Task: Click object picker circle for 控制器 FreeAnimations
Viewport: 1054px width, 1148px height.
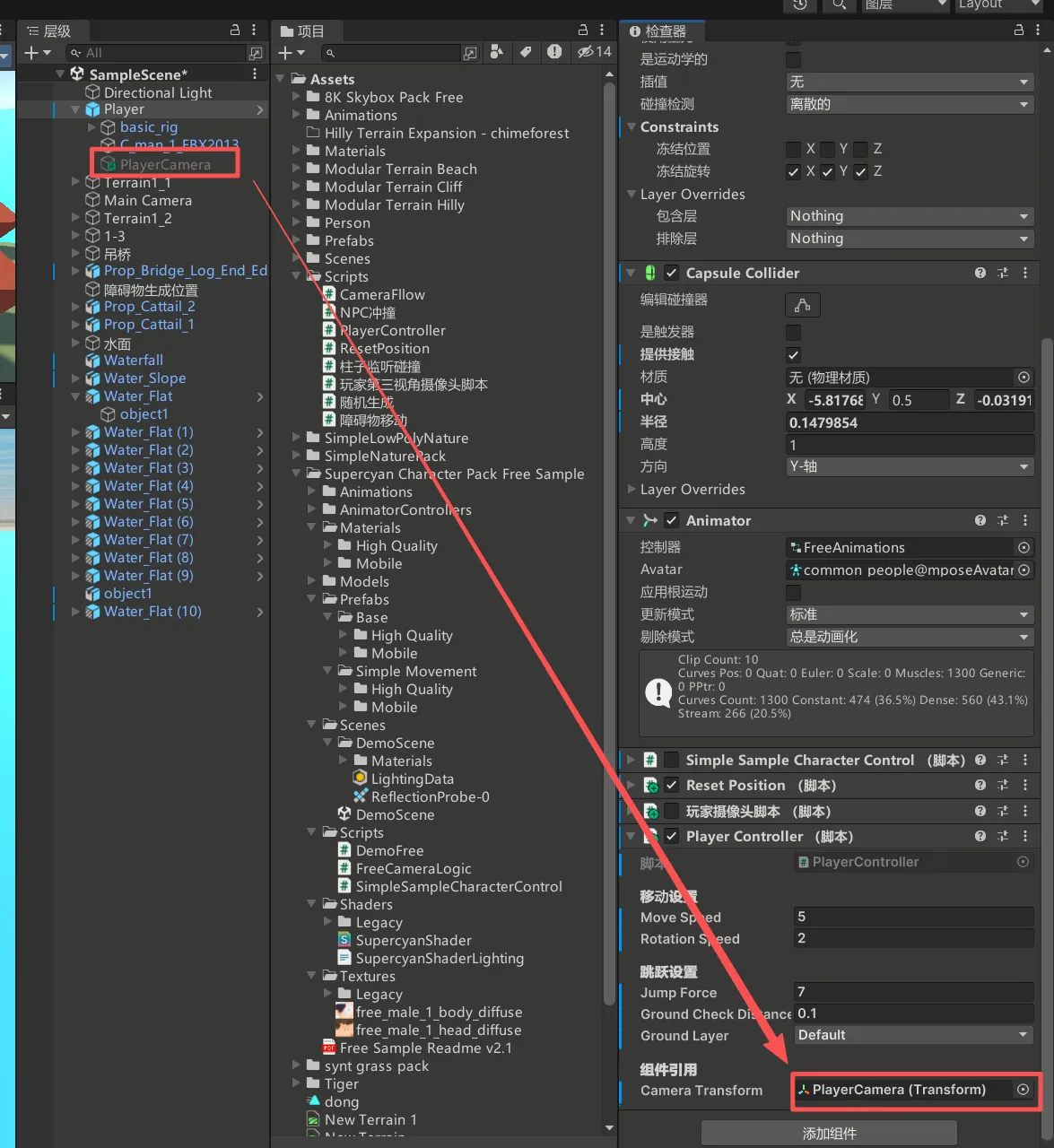Action: pos(1024,547)
